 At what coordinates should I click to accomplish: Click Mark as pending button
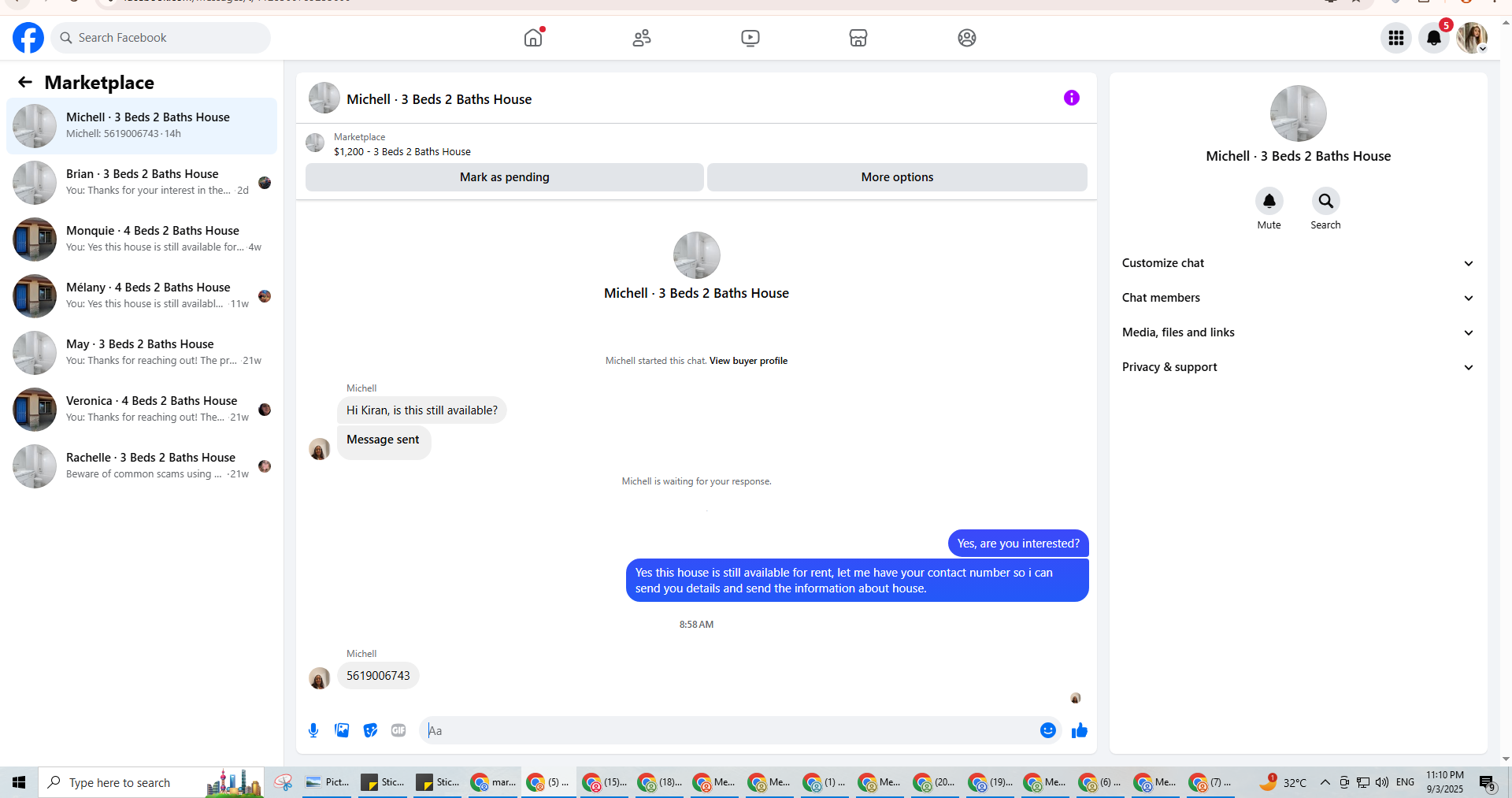click(505, 177)
